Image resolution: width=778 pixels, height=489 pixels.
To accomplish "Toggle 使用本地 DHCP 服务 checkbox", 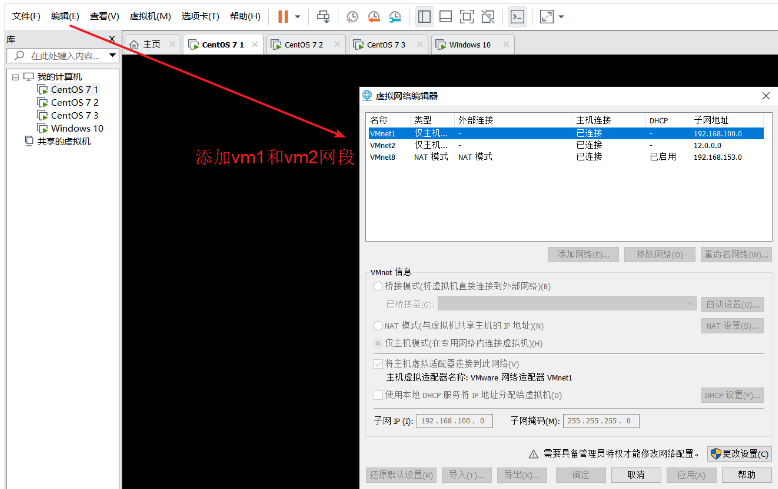I will pyautogui.click(x=378, y=395).
